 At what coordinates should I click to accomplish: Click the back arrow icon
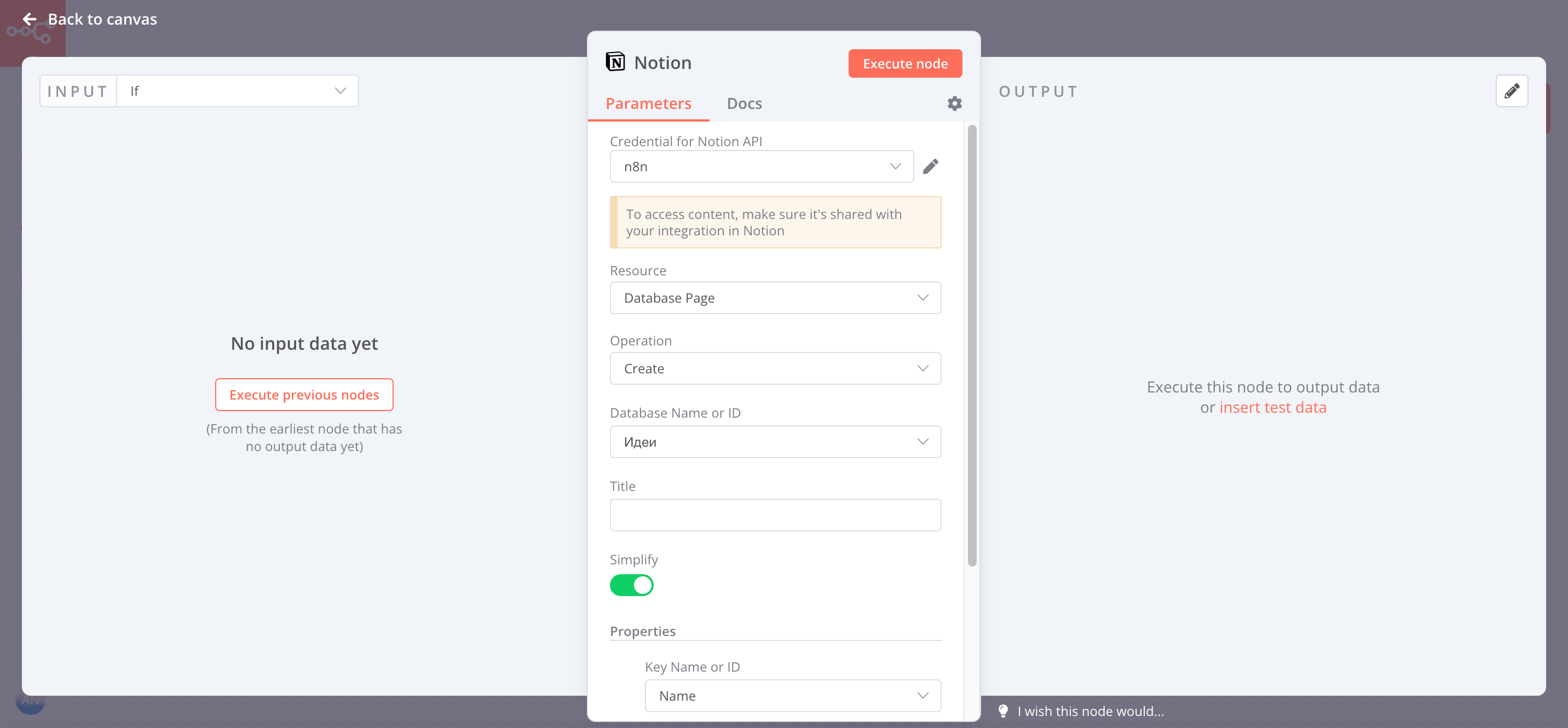tap(29, 20)
